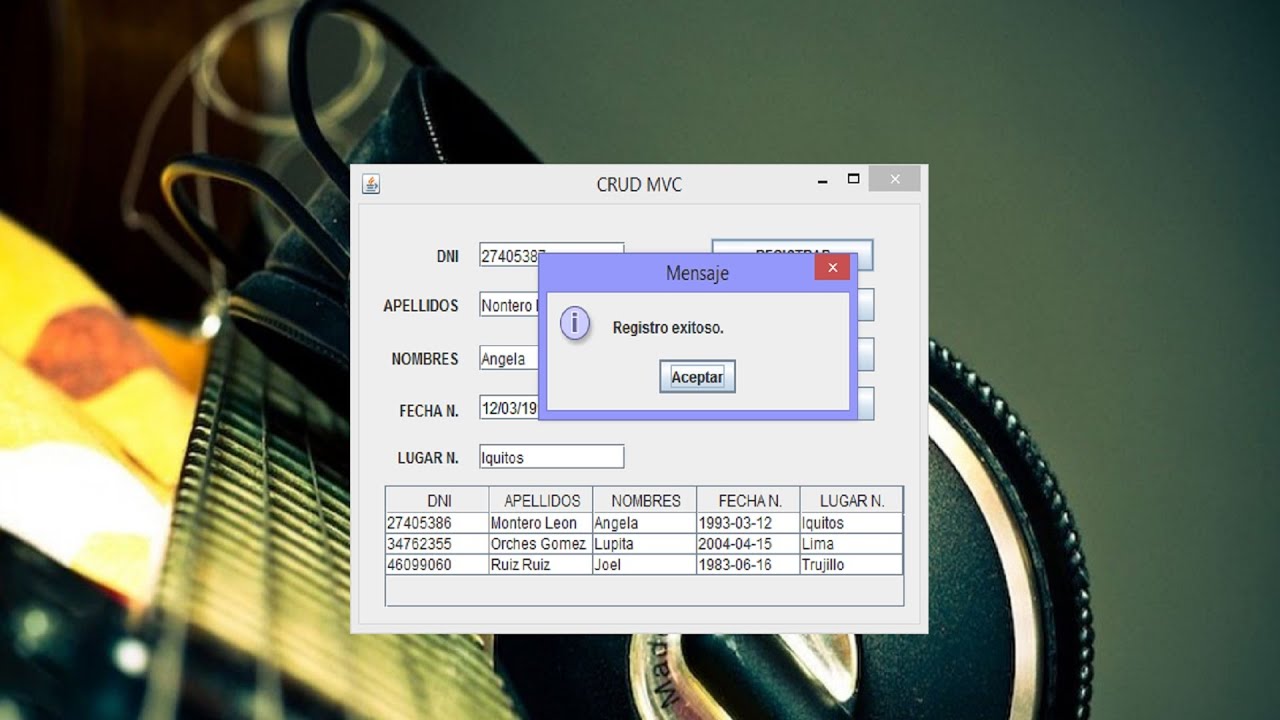Maximize the CRUD MVC window

[x=853, y=180]
